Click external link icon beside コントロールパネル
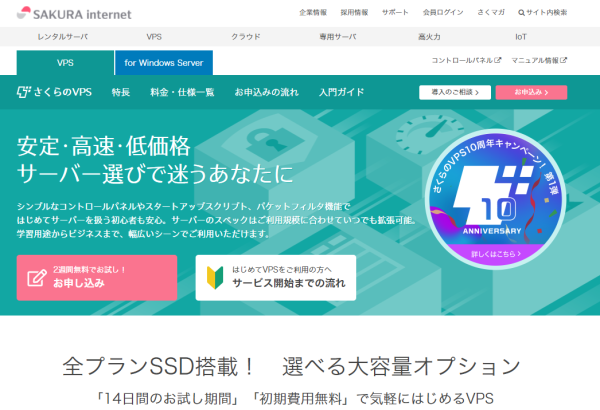 click(497, 60)
